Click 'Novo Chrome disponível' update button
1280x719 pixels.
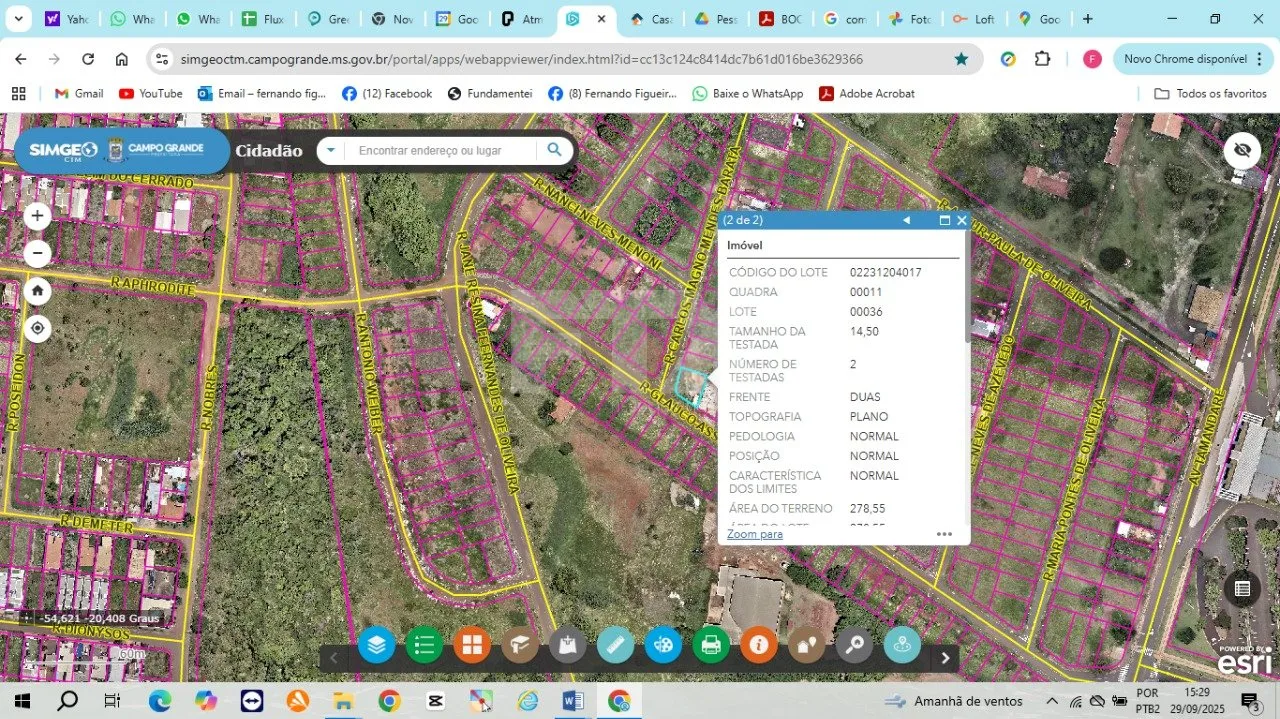coord(1185,59)
